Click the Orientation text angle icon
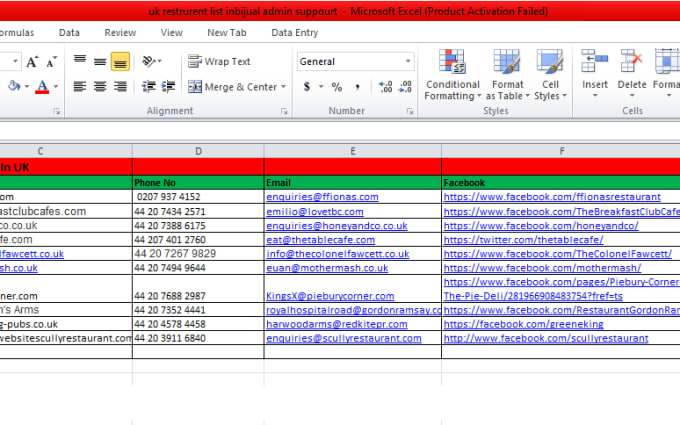680x425 pixels. pos(148,61)
